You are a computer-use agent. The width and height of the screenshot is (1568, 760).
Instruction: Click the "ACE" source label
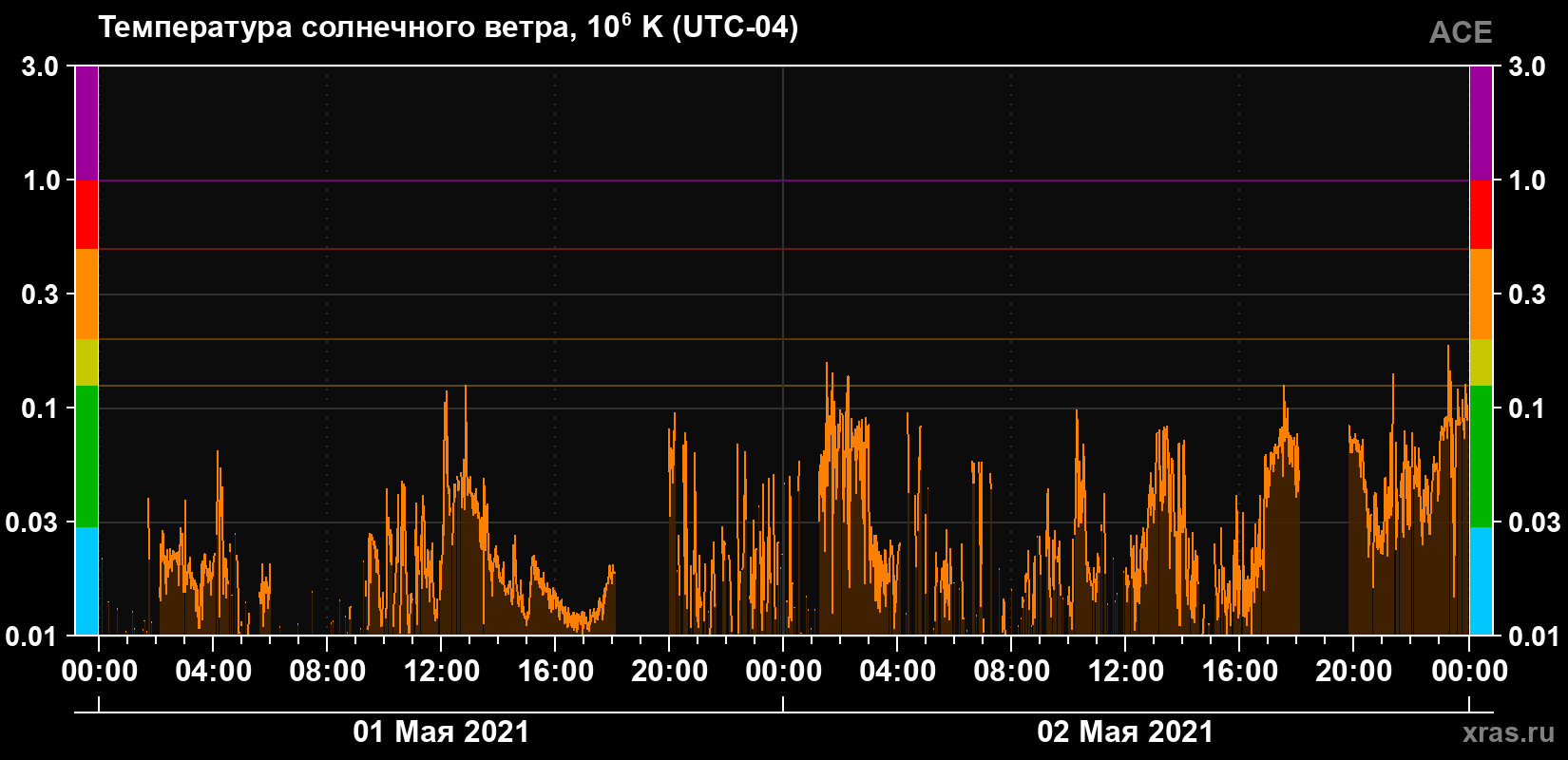1461,32
